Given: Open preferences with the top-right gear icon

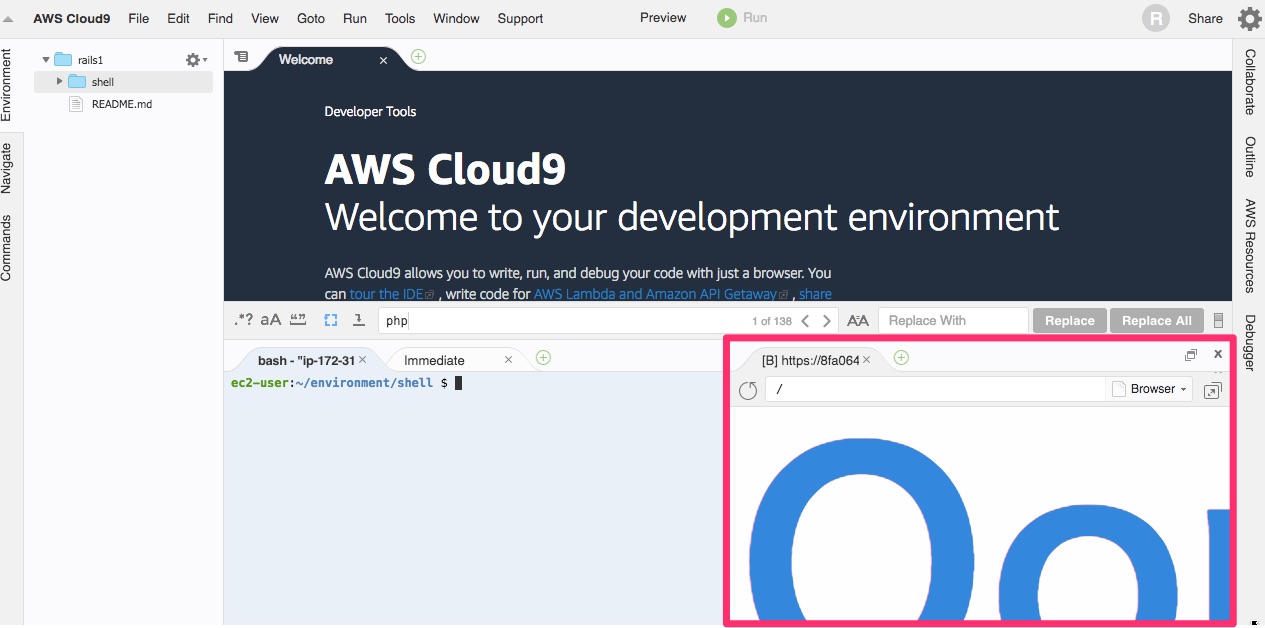Looking at the screenshot, I should 1250,18.
